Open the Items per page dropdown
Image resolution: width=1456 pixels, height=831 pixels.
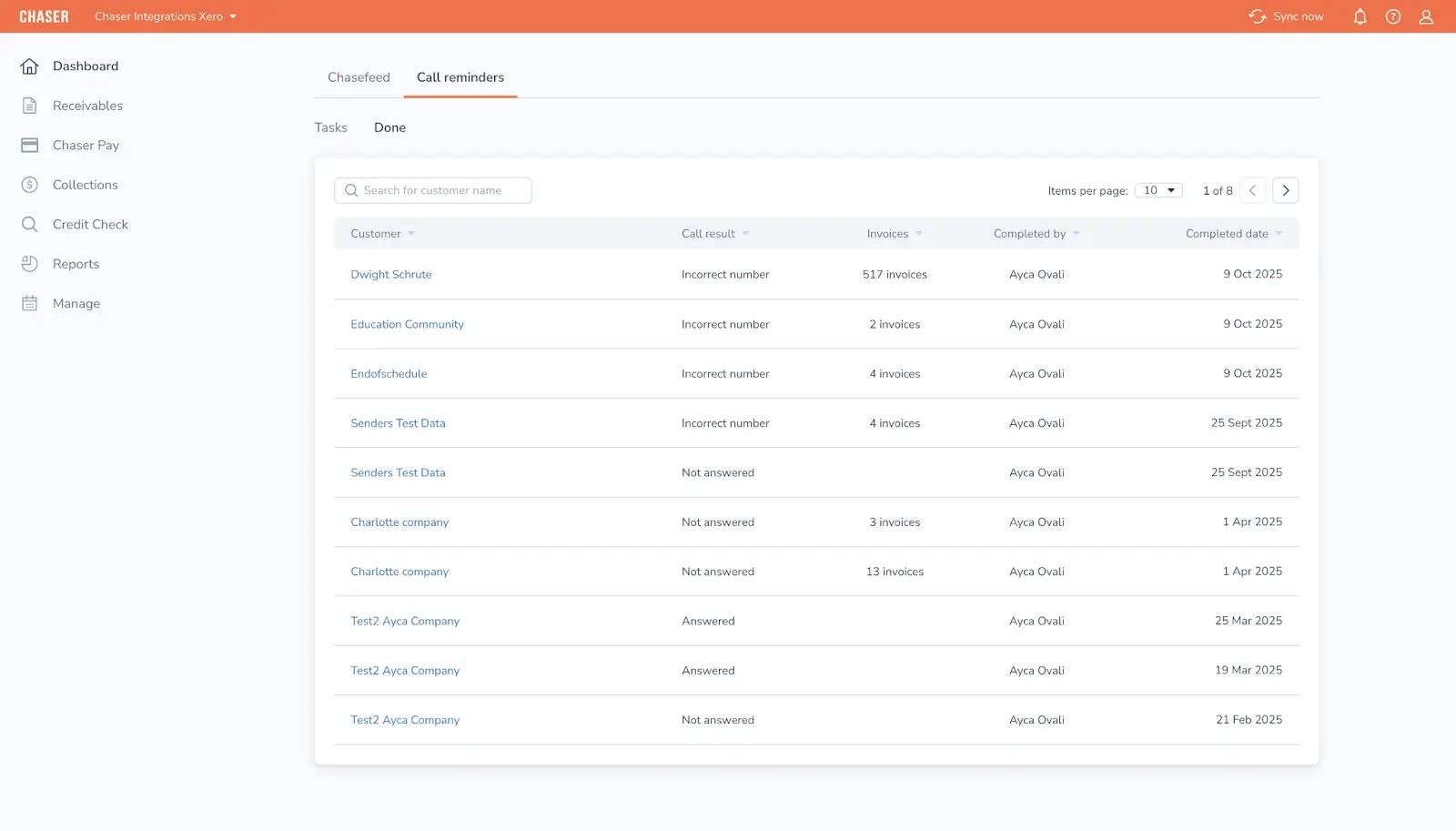(x=1158, y=190)
